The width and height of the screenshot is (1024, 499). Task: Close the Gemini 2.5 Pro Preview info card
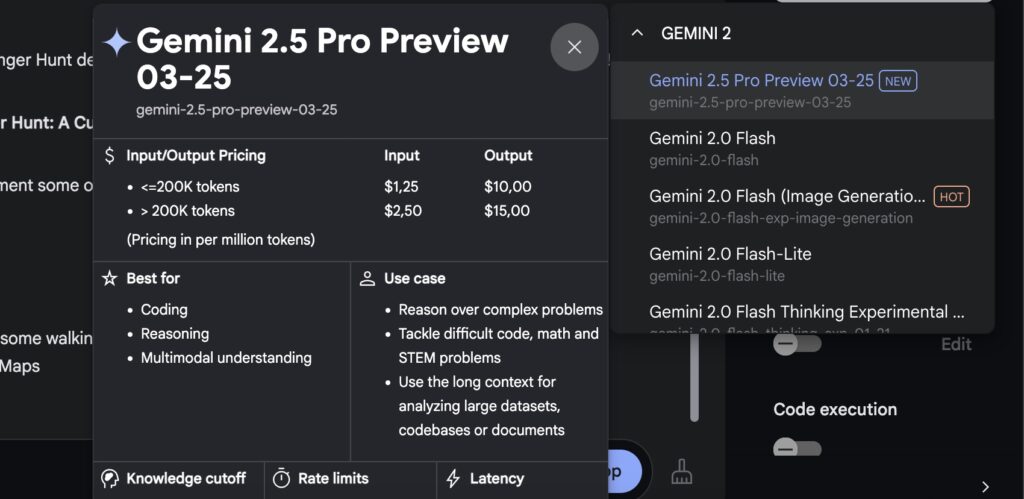tap(574, 47)
